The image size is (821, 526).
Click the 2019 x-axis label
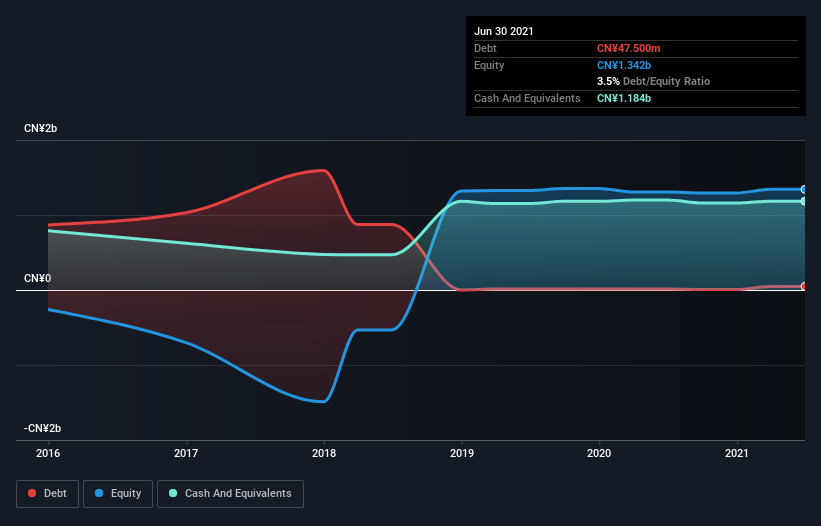pyautogui.click(x=462, y=453)
